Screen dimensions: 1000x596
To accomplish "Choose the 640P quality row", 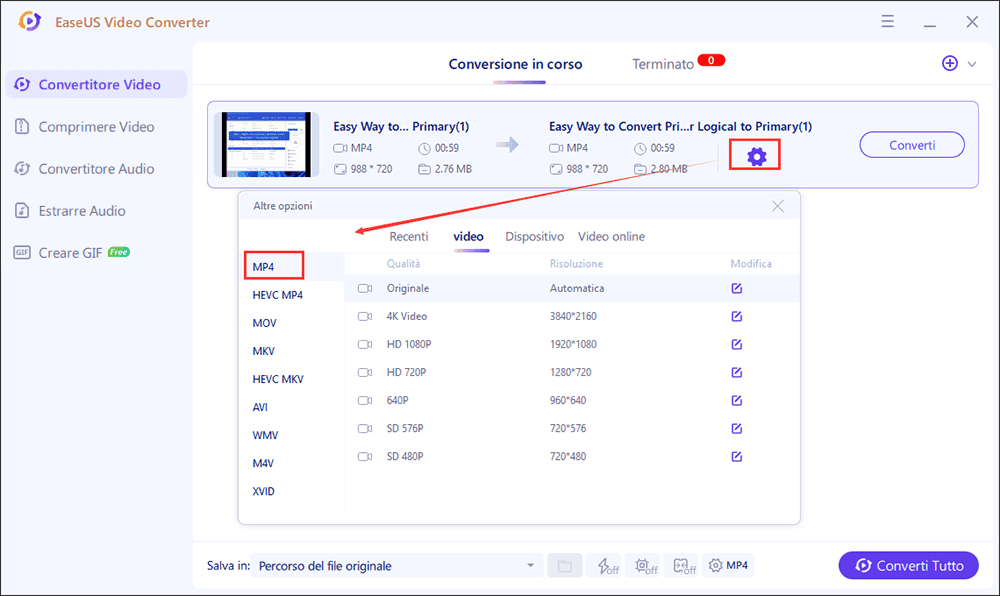I will (571, 400).
